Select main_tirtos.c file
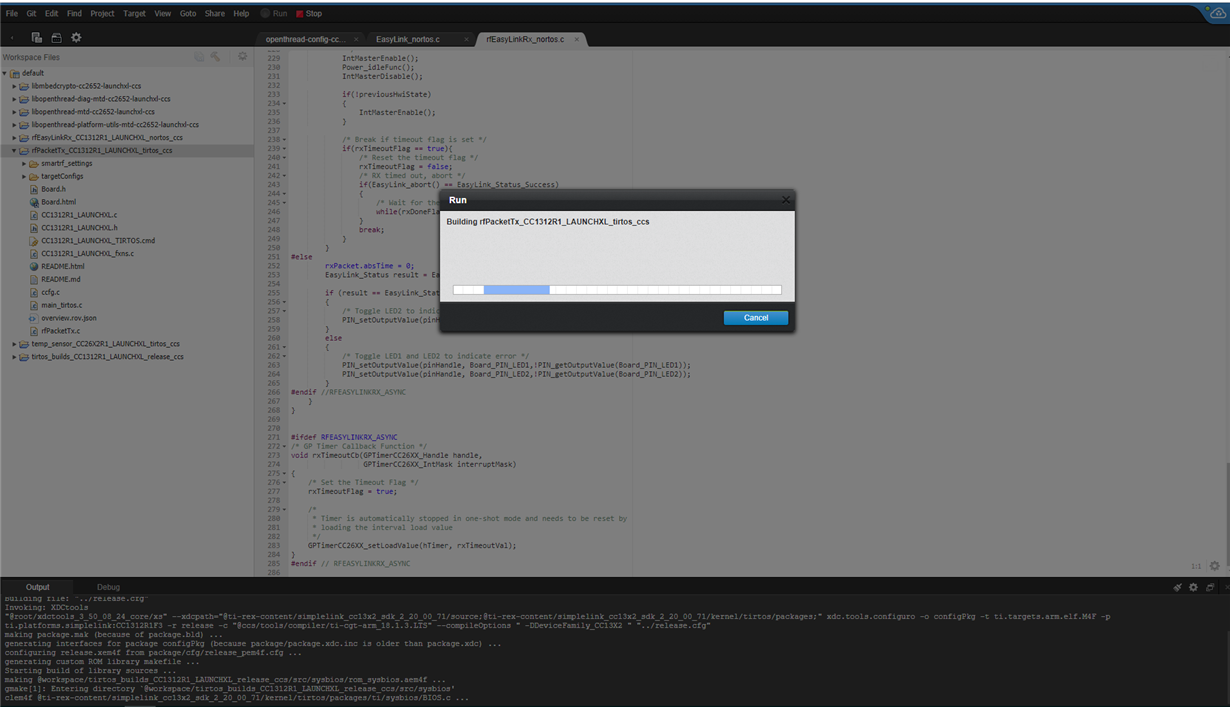Viewport: 1230px width, 707px height. click(x=62, y=305)
